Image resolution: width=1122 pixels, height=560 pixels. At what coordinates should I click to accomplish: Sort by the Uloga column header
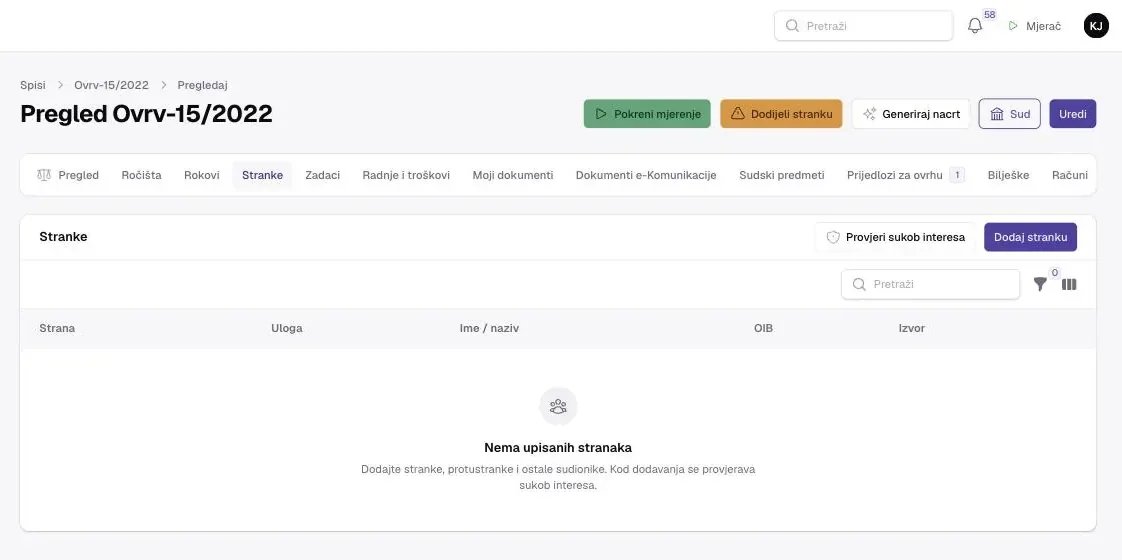pyautogui.click(x=287, y=328)
